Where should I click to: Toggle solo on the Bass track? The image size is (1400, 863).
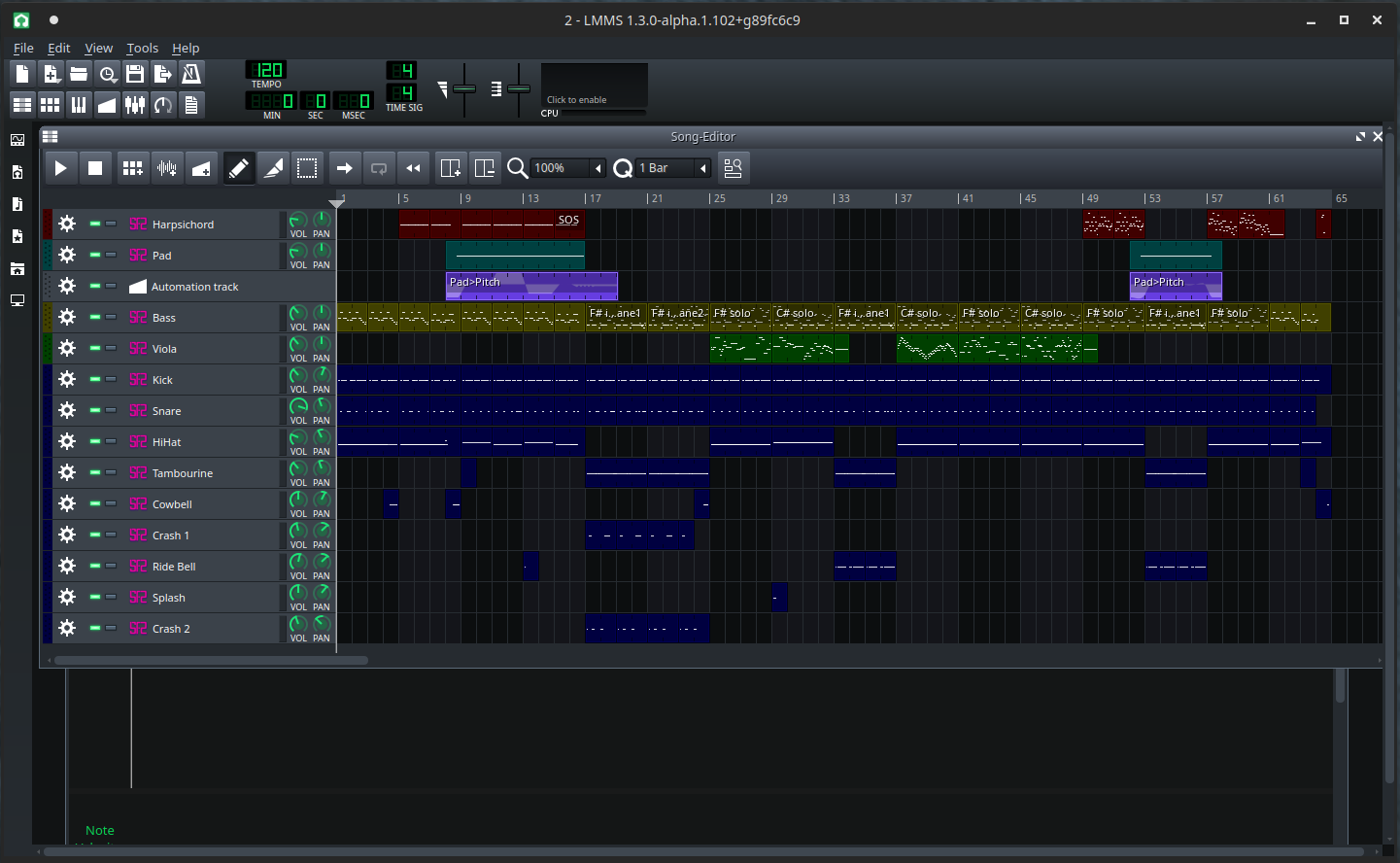(111, 318)
